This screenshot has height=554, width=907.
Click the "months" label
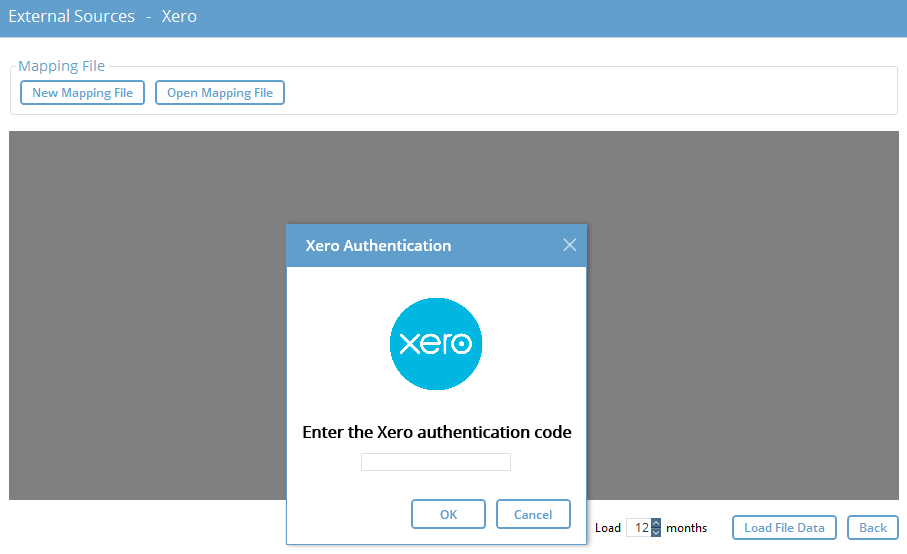pos(686,527)
